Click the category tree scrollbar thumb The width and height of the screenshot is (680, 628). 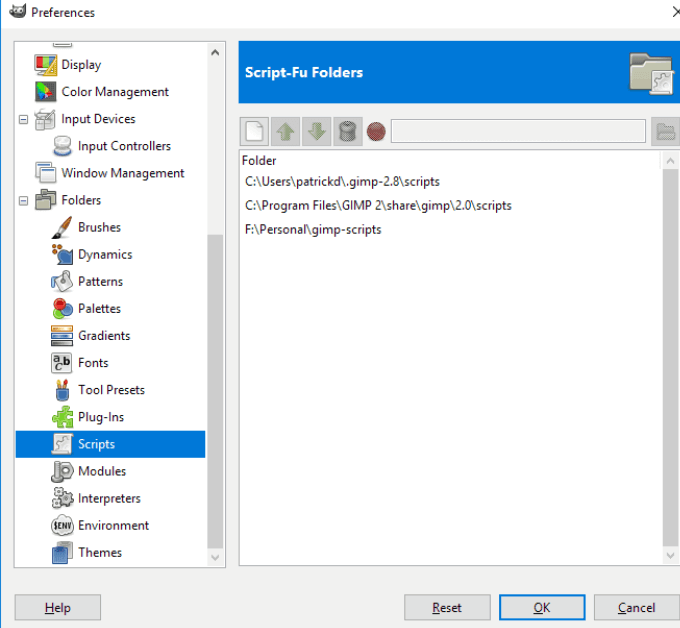coord(215,391)
